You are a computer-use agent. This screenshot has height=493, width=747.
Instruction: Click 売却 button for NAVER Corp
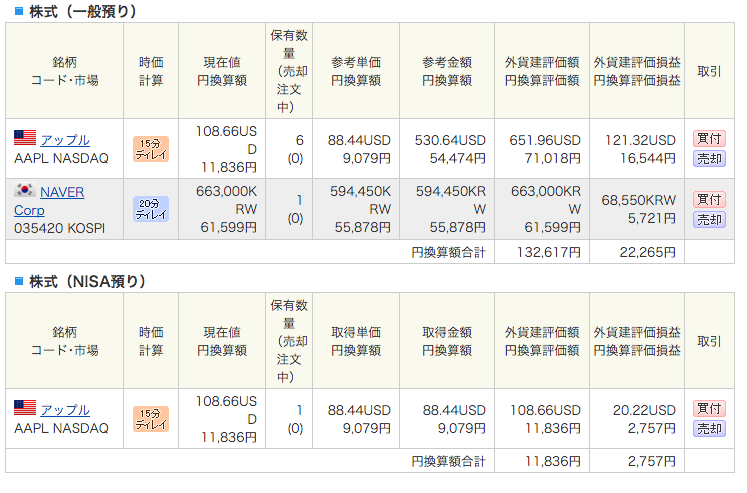tap(709, 220)
